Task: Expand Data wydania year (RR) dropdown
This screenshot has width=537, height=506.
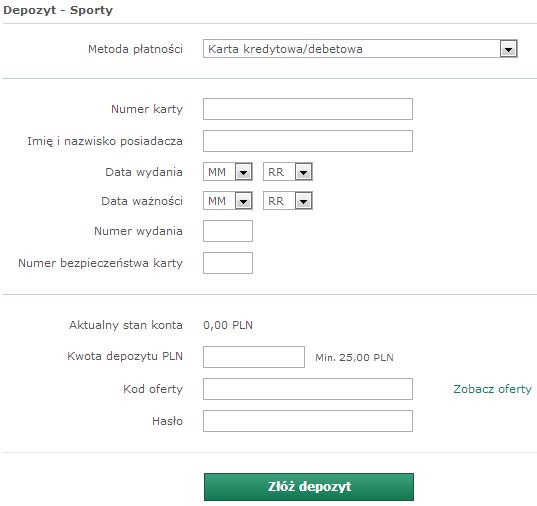Action: tap(288, 172)
